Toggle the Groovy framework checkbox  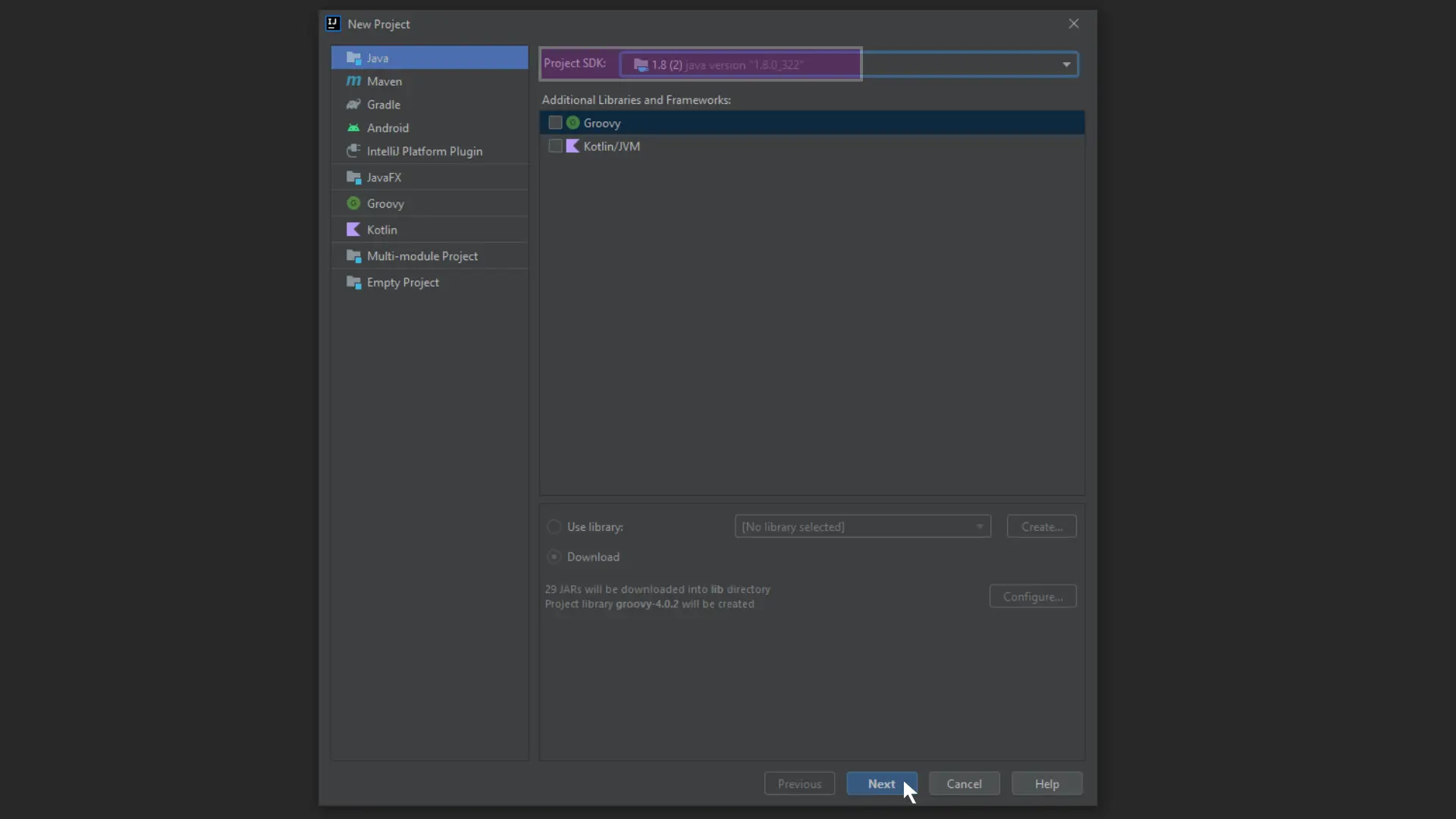(555, 122)
